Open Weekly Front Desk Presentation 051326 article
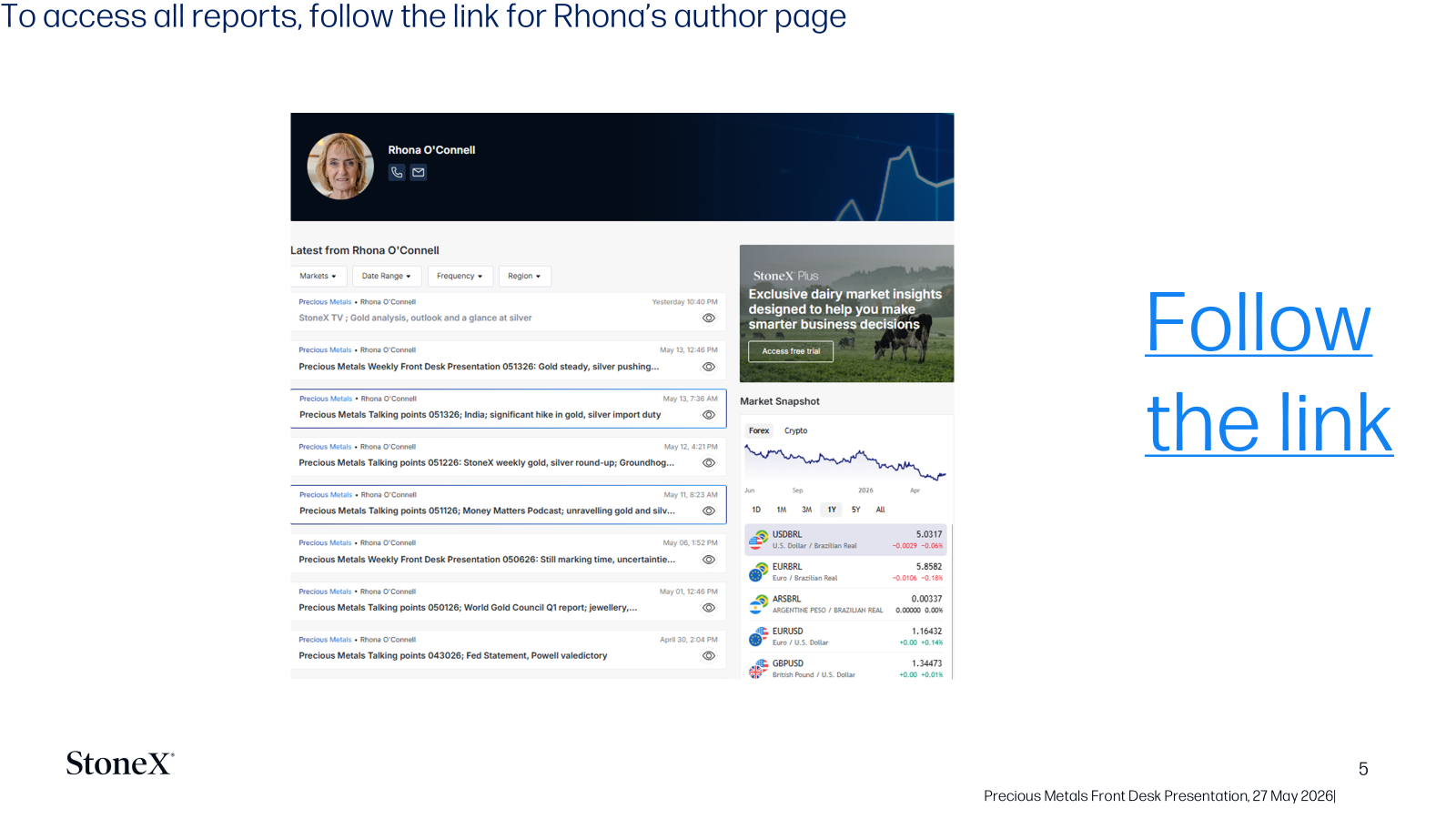The height and width of the screenshot is (819, 1456). (x=479, y=367)
